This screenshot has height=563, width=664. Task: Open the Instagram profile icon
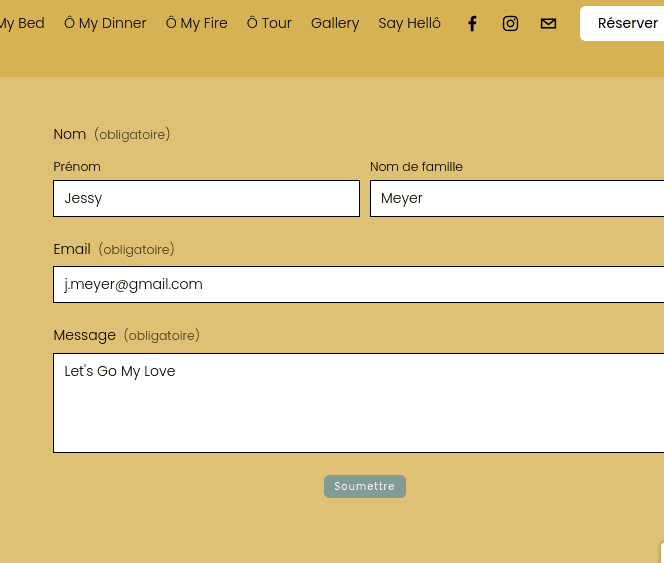tap(510, 23)
